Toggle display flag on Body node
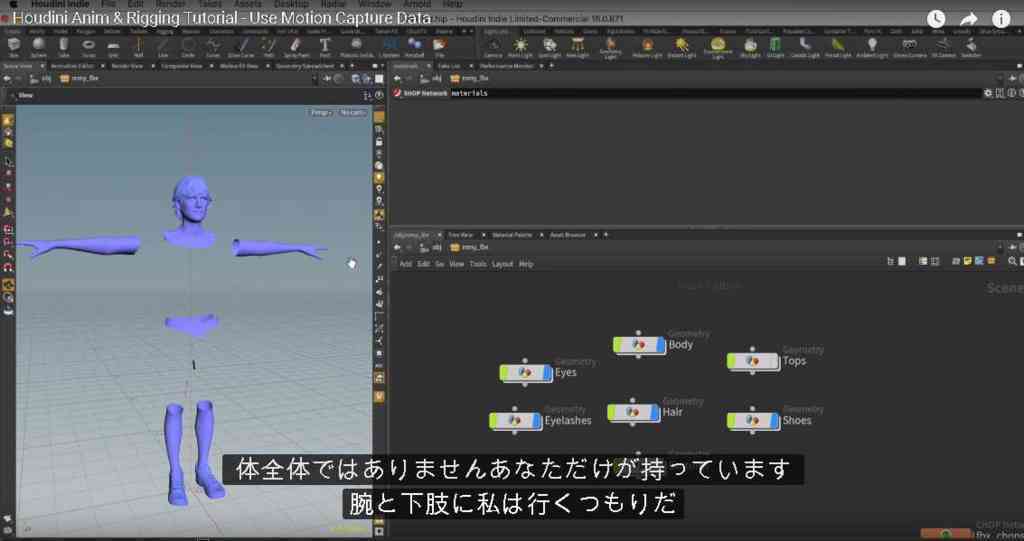 pos(662,345)
